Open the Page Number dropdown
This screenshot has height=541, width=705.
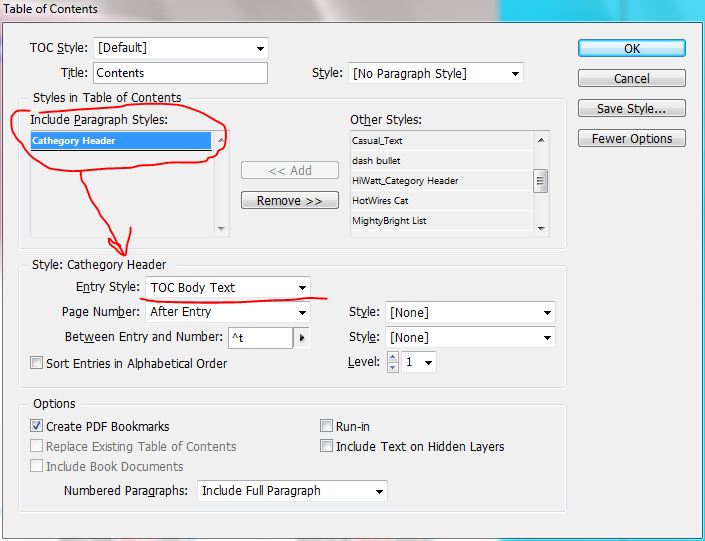coord(228,312)
